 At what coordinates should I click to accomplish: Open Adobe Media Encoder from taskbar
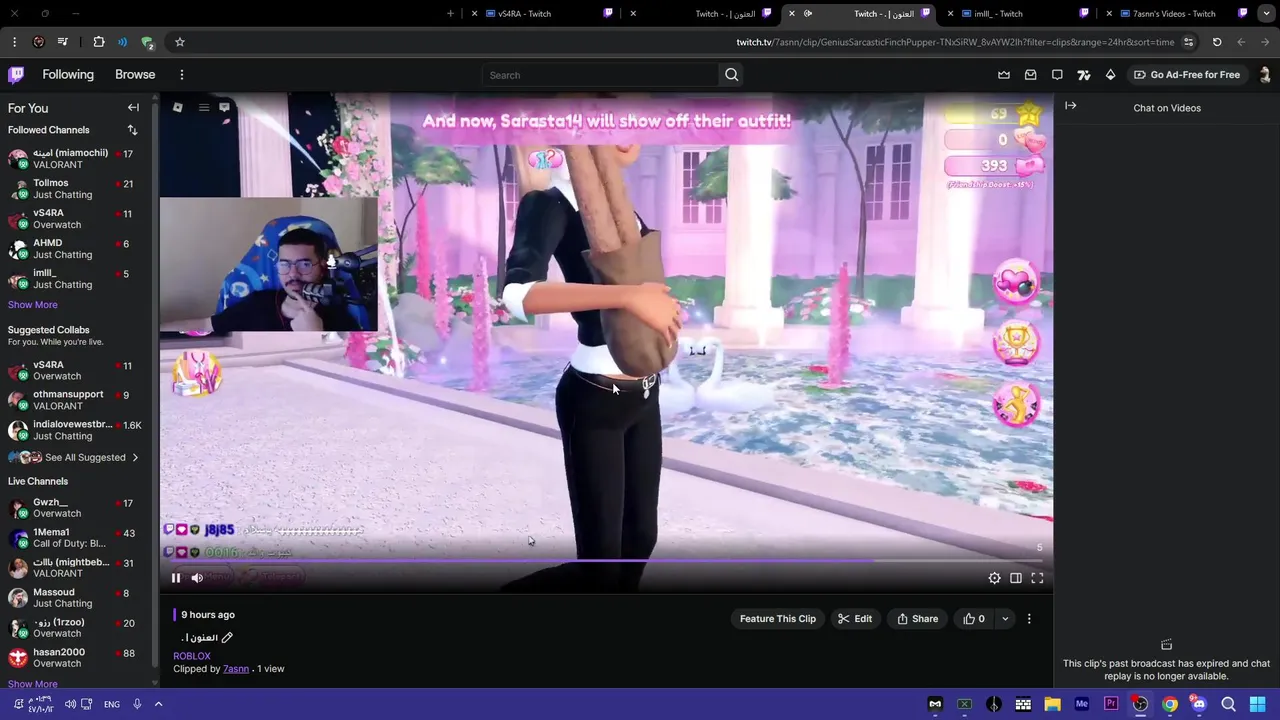(1081, 704)
